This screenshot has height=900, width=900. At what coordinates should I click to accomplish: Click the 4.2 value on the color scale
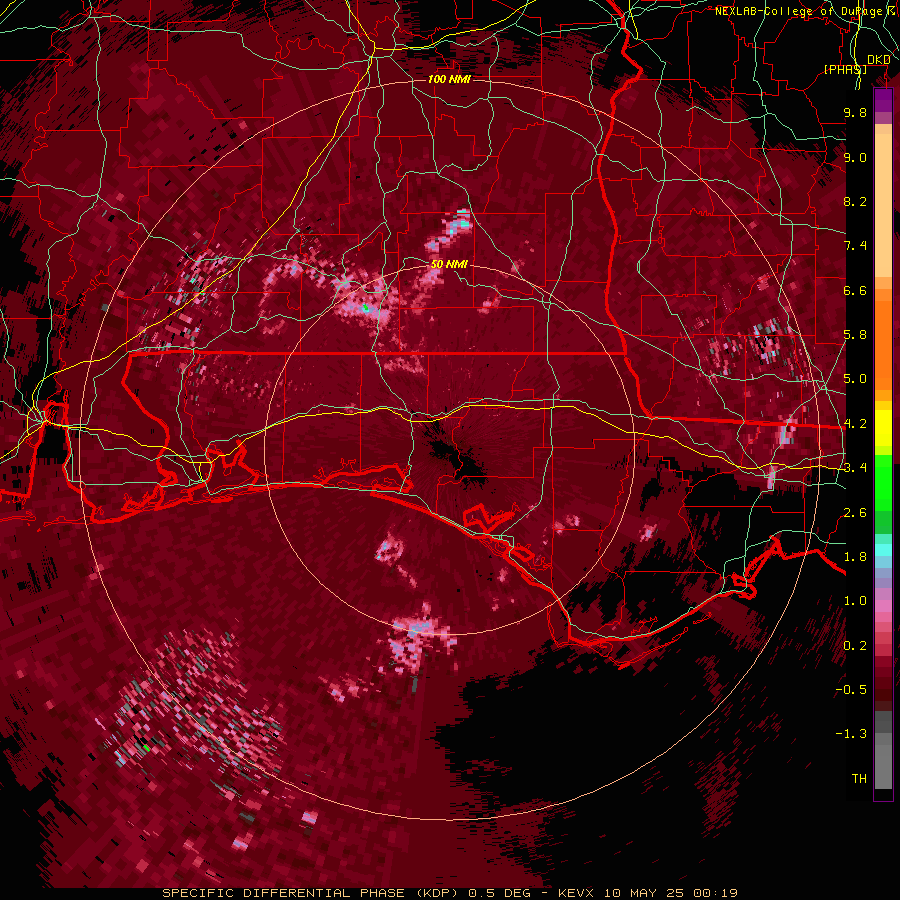tap(855, 424)
